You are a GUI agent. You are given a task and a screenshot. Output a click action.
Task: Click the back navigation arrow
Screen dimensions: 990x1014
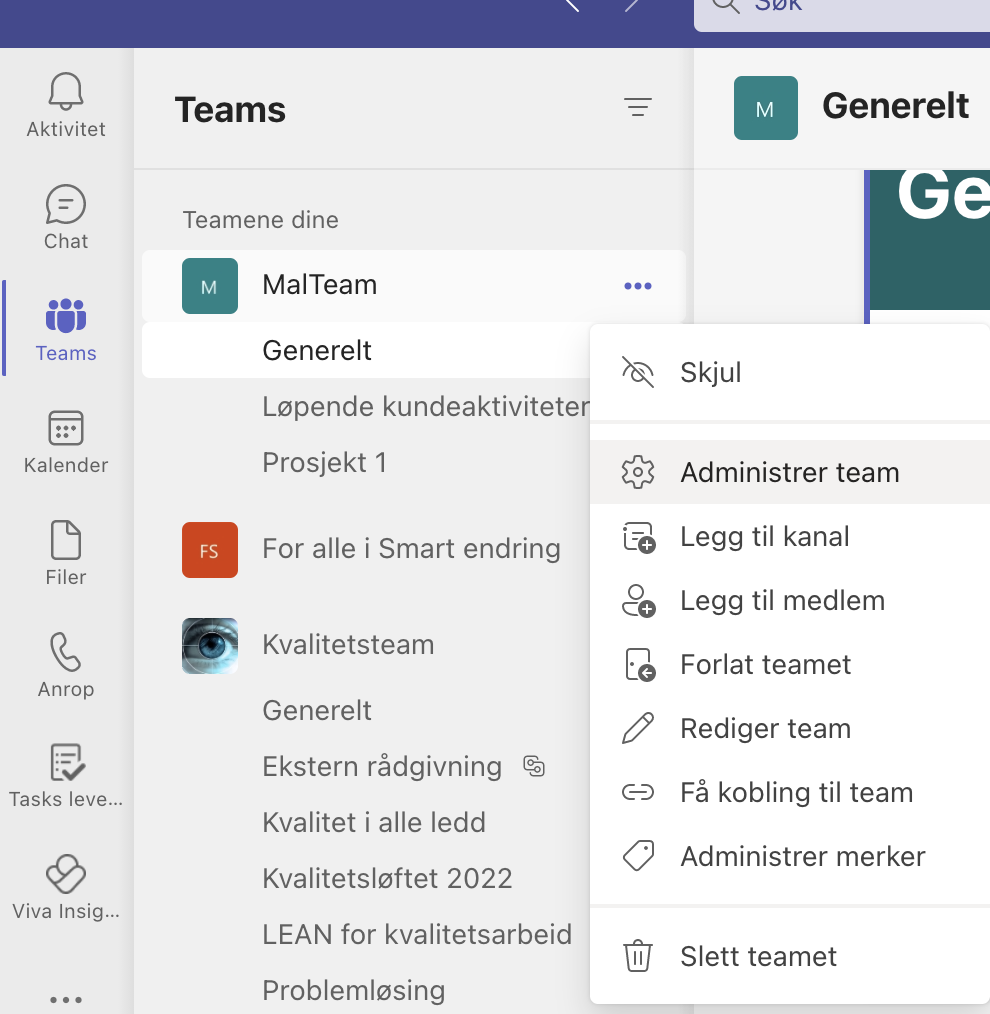[x=572, y=5]
